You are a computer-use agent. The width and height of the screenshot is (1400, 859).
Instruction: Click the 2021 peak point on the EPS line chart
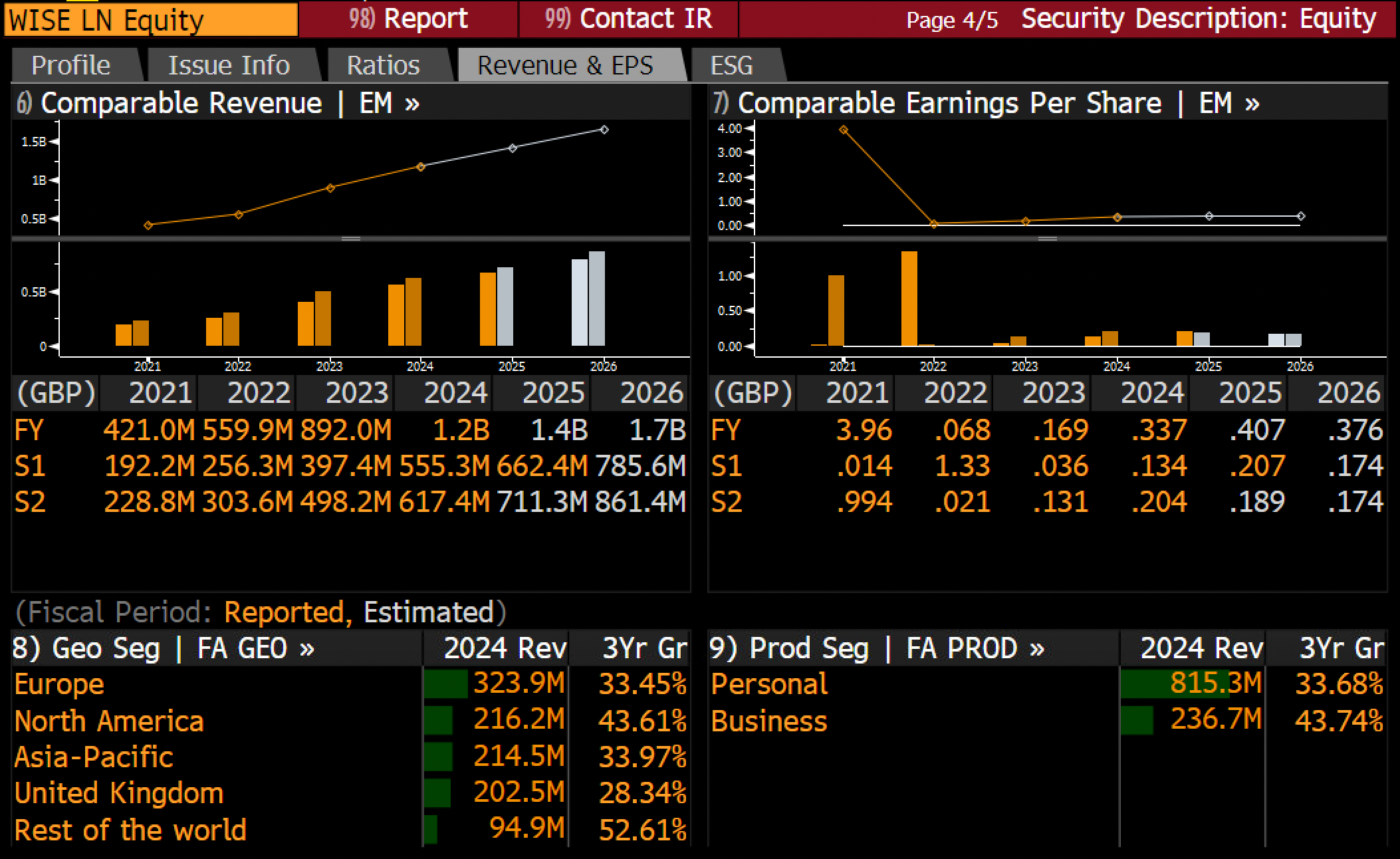point(844,130)
